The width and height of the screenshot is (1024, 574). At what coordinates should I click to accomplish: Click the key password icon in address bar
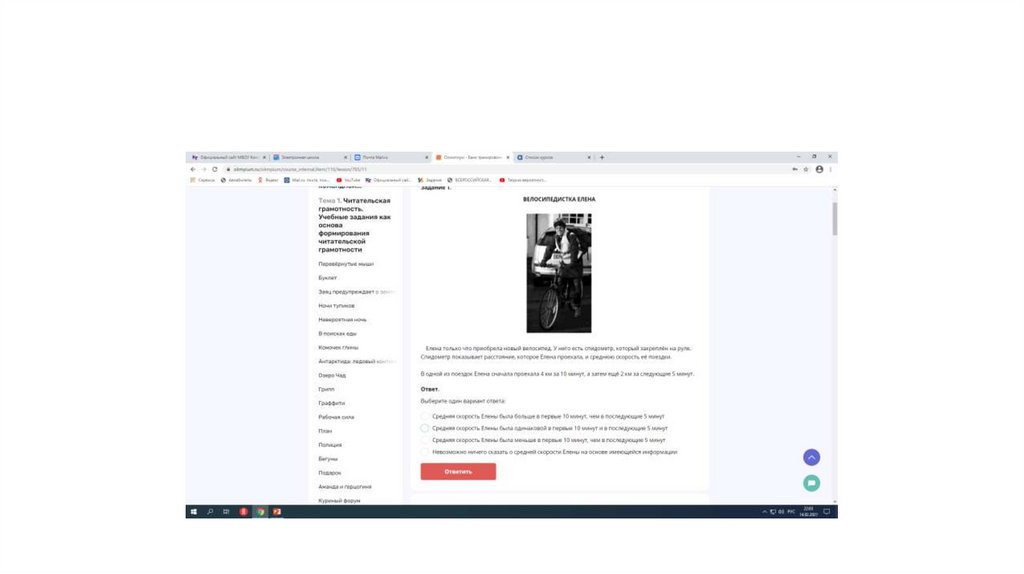tap(795, 169)
